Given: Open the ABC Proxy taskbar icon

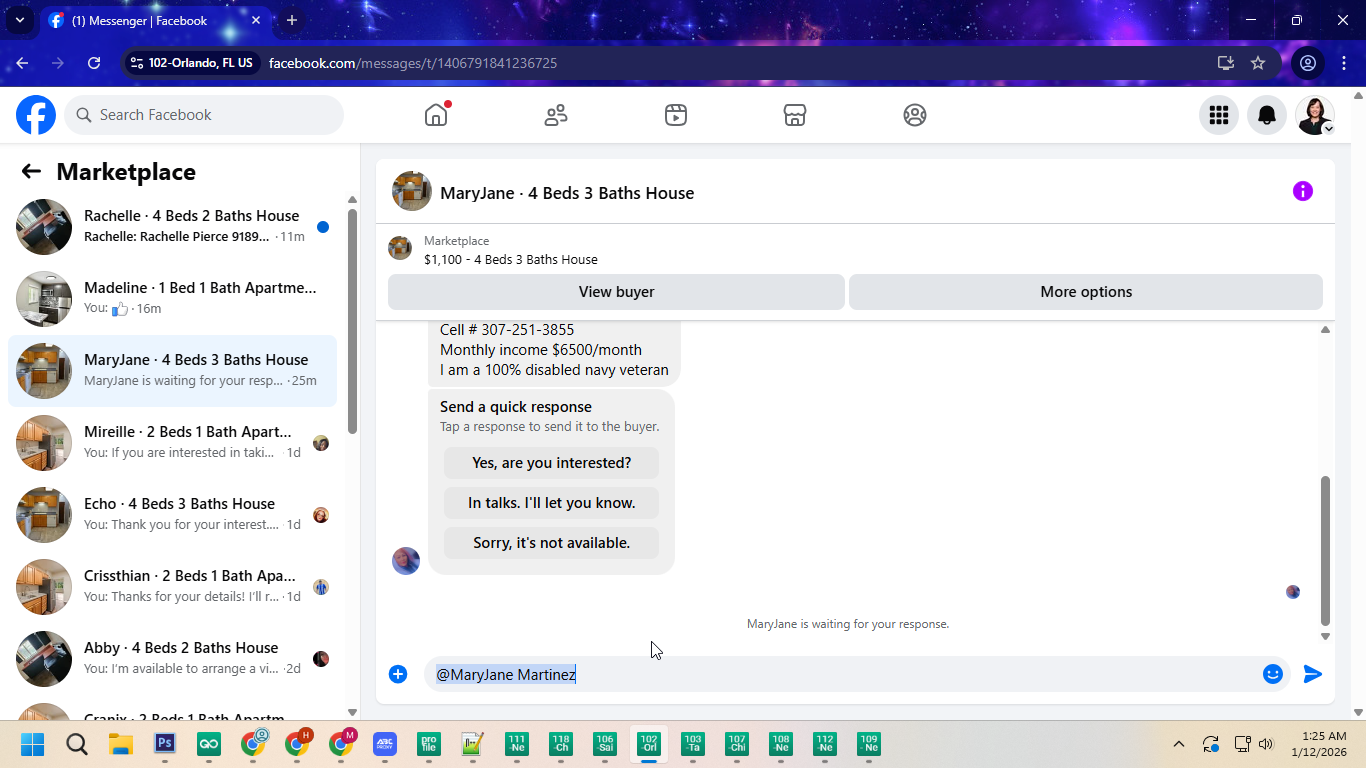Looking at the screenshot, I should 385,744.
